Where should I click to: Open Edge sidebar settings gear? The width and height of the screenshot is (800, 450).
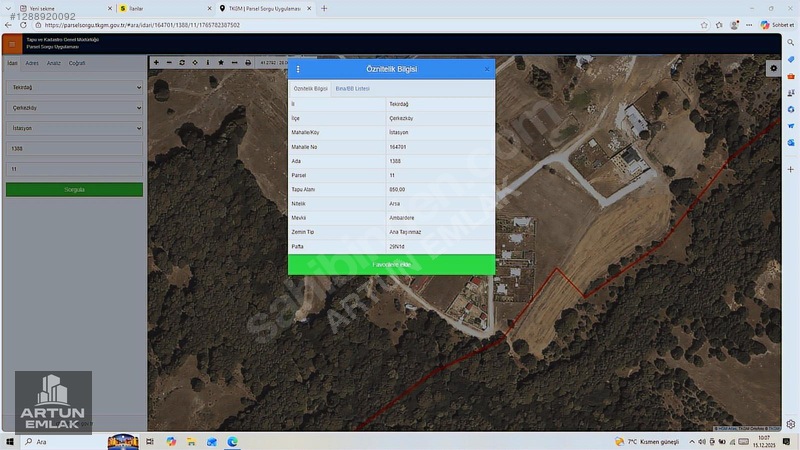[790, 424]
